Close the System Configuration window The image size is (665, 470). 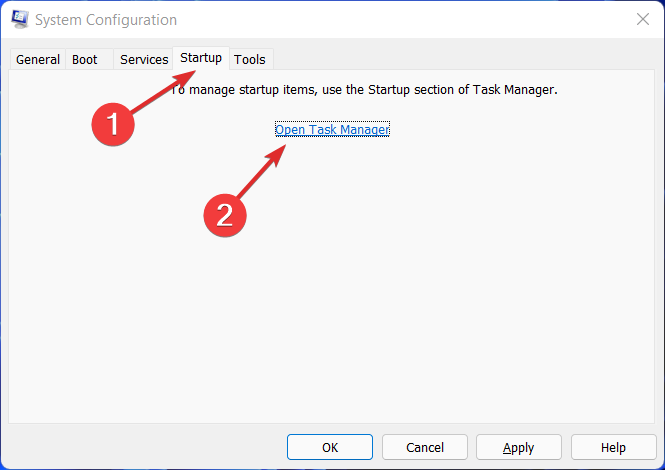[641, 19]
